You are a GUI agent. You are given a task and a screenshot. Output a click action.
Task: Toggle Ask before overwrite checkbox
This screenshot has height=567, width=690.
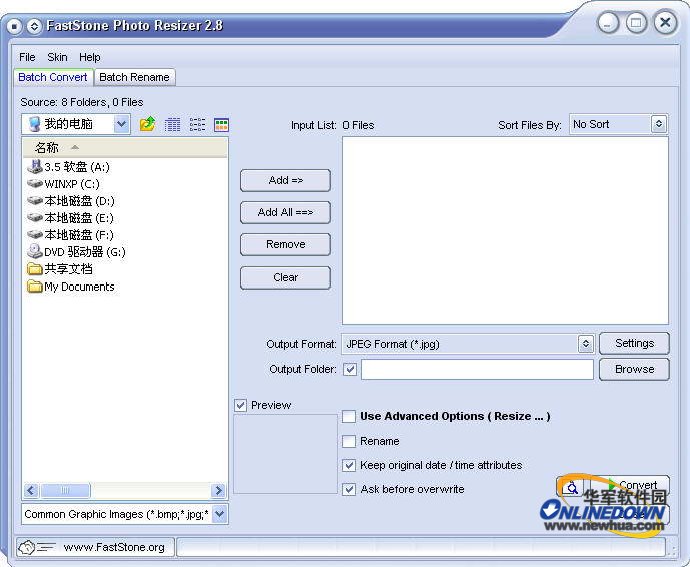click(x=349, y=489)
